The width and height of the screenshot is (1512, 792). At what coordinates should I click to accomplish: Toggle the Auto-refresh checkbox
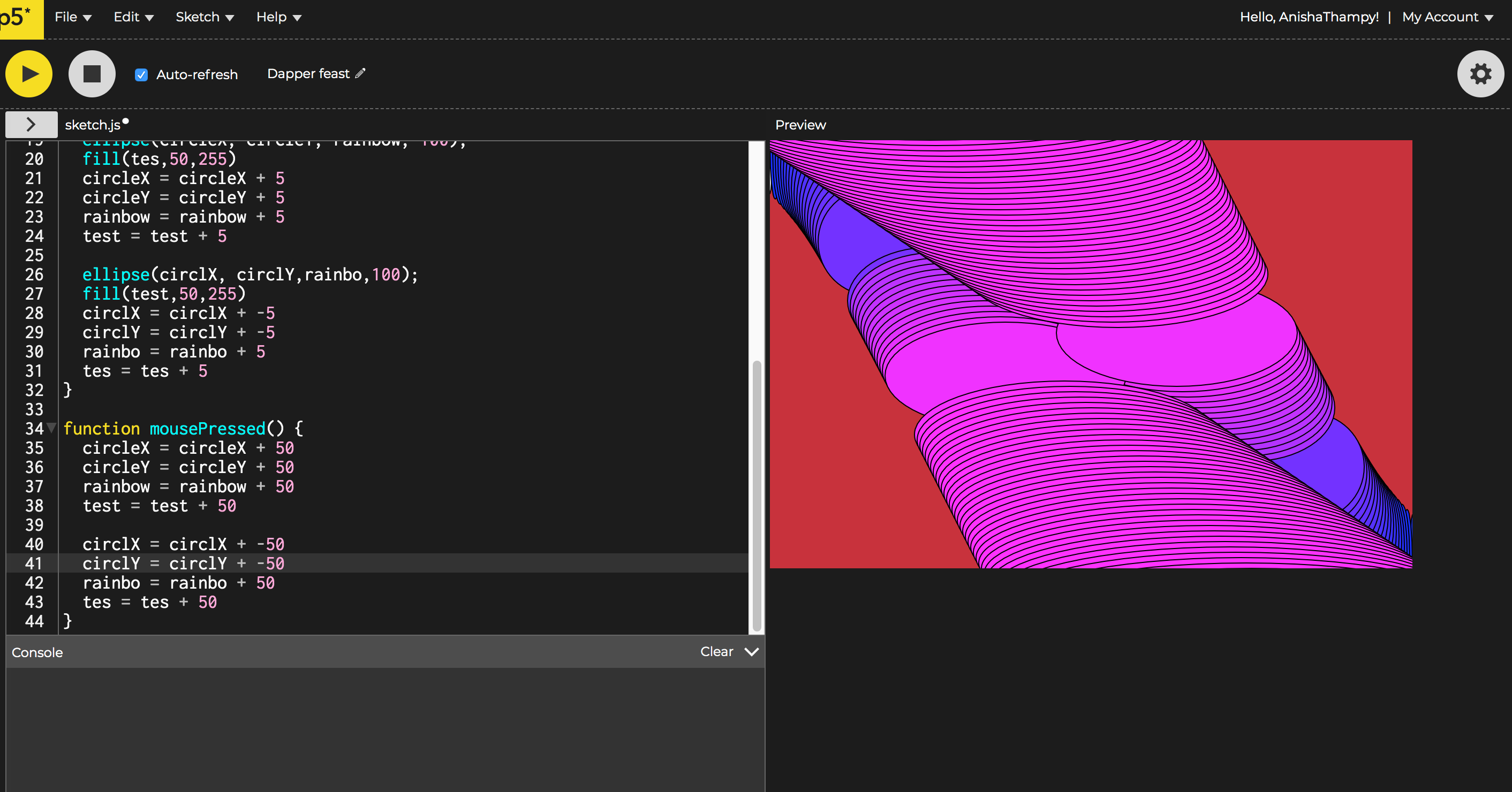[141, 74]
